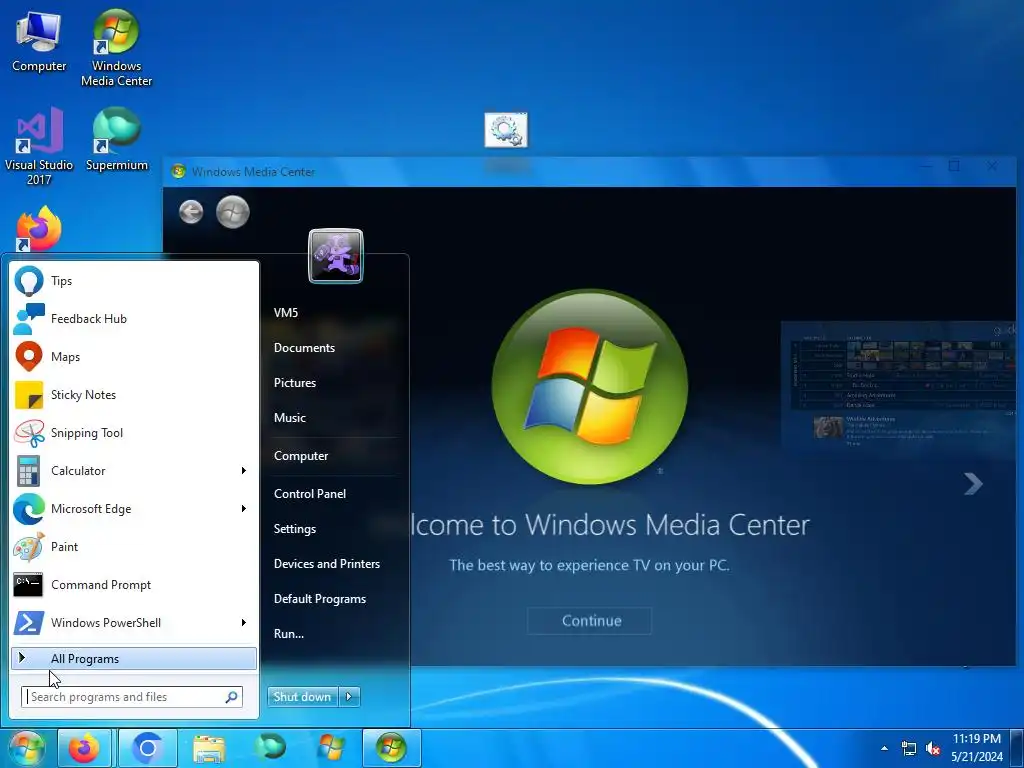1024x768 pixels.
Task: Click the muted volume tray icon
Action: (934, 748)
